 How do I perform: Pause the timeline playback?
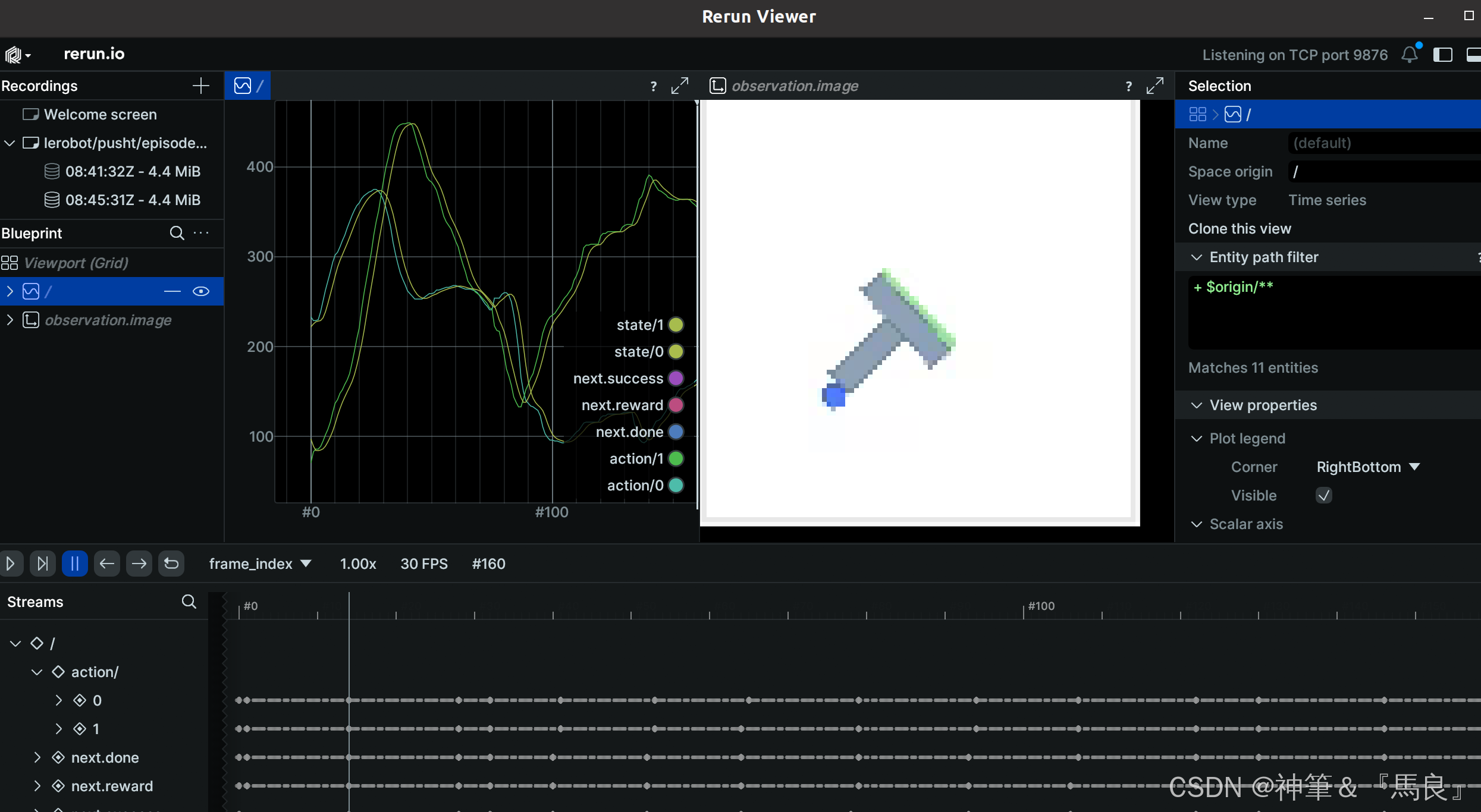[75, 564]
